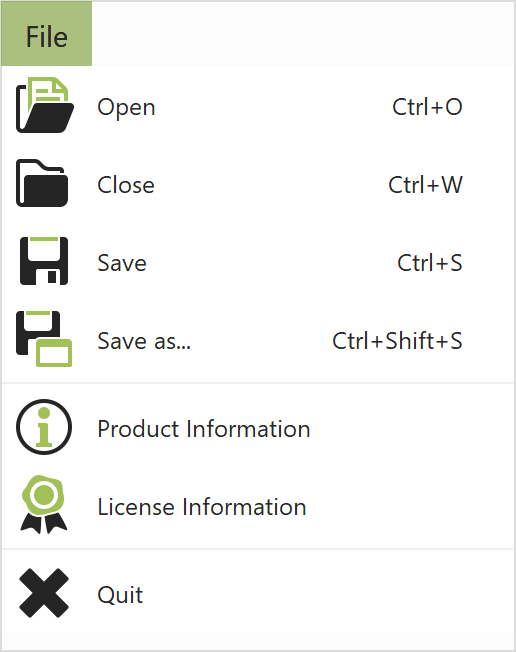Click the Ctrl+Shift+S shortcut label
Viewport: 516px width, 652px height.
397,341
